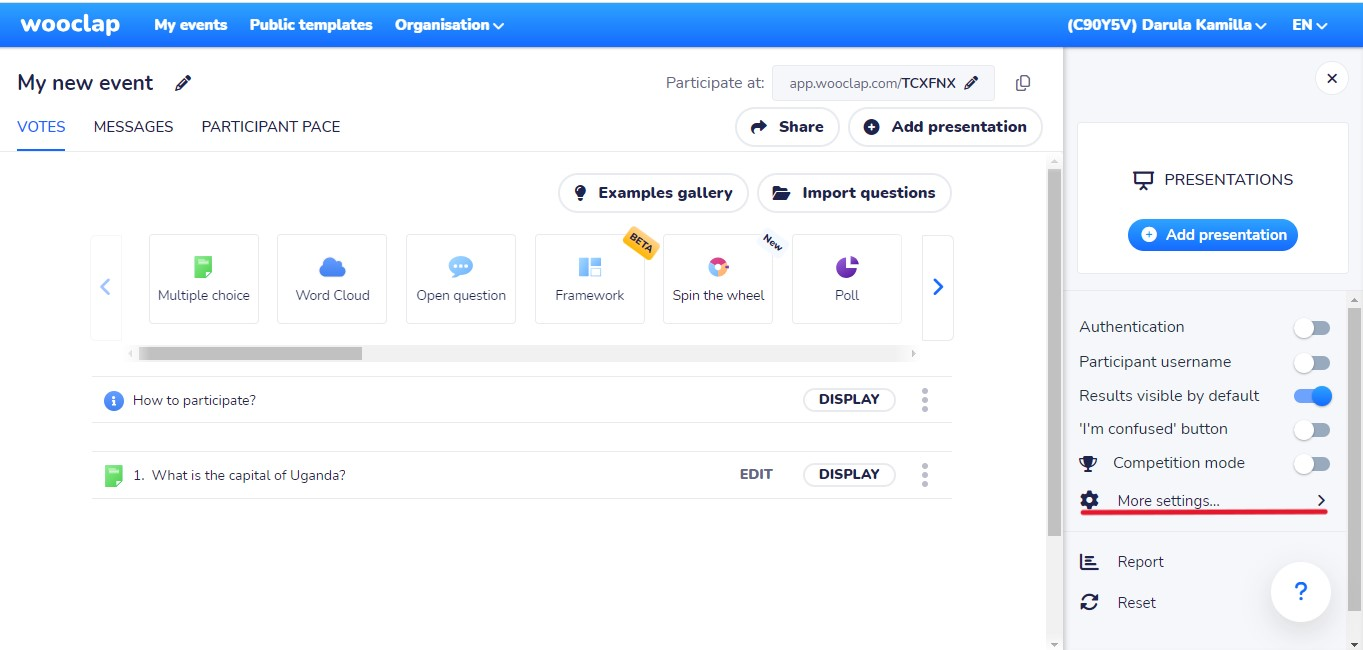Show next question types with right arrow

[938, 288]
